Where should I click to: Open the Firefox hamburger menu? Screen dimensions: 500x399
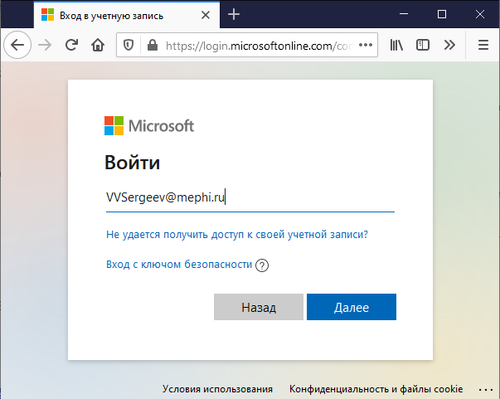(x=483, y=45)
